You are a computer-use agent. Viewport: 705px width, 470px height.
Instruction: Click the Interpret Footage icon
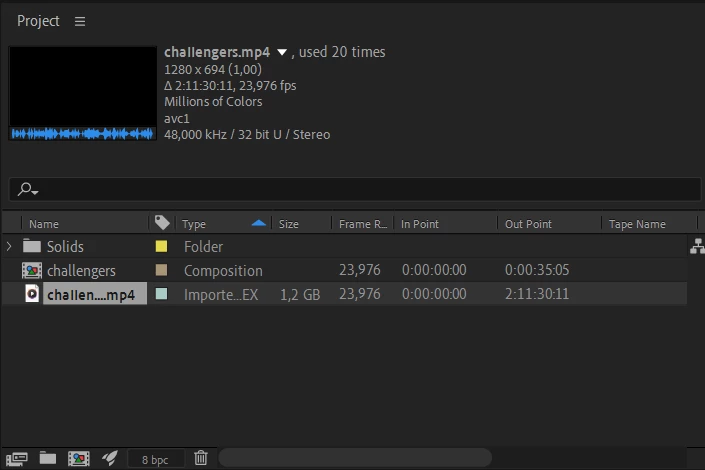tap(17, 459)
